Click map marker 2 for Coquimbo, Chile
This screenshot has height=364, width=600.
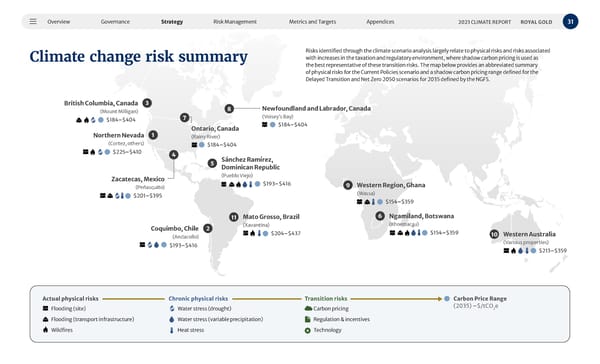click(207, 229)
